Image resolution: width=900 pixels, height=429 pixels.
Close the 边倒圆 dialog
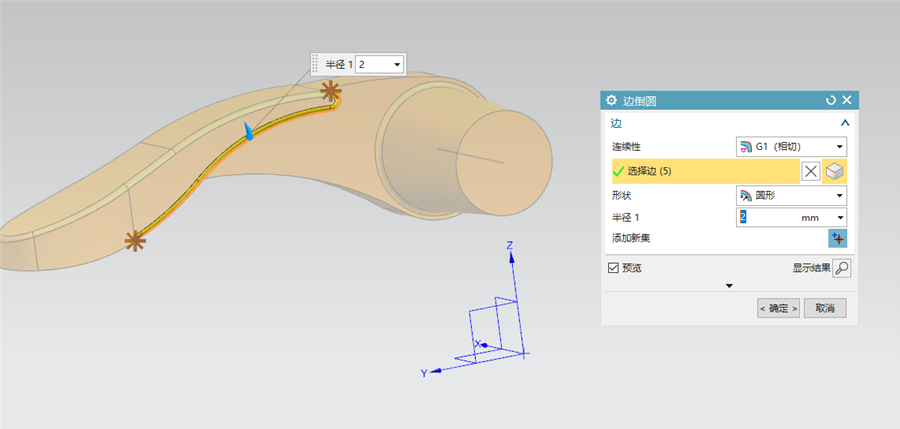[847, 101]
